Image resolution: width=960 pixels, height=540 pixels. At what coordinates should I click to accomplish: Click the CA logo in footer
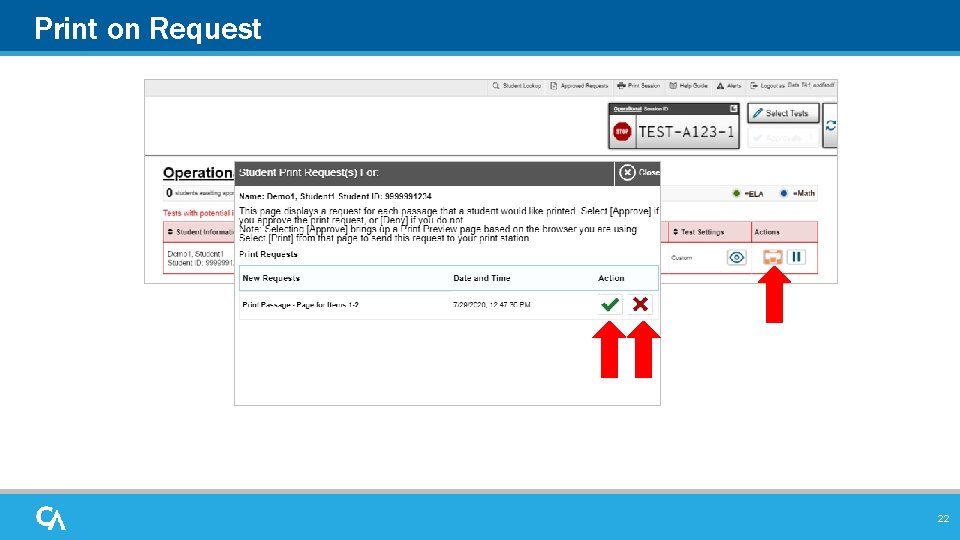pyautogui.click(x=51, y=518)
